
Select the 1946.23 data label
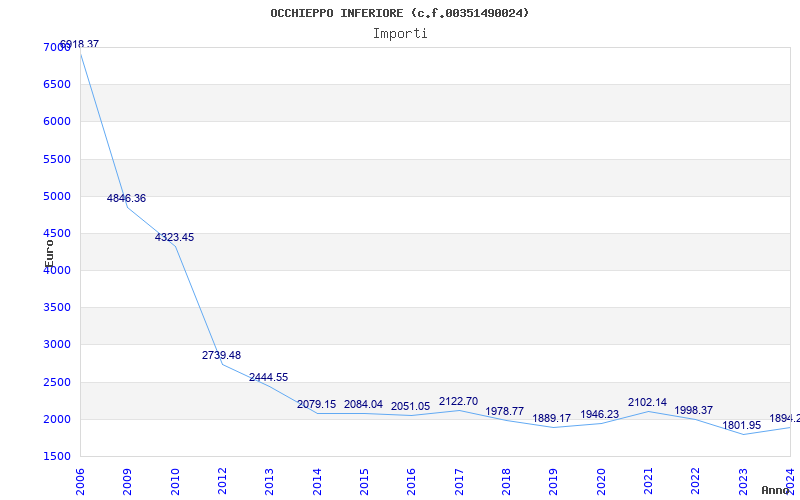(599, 414)
